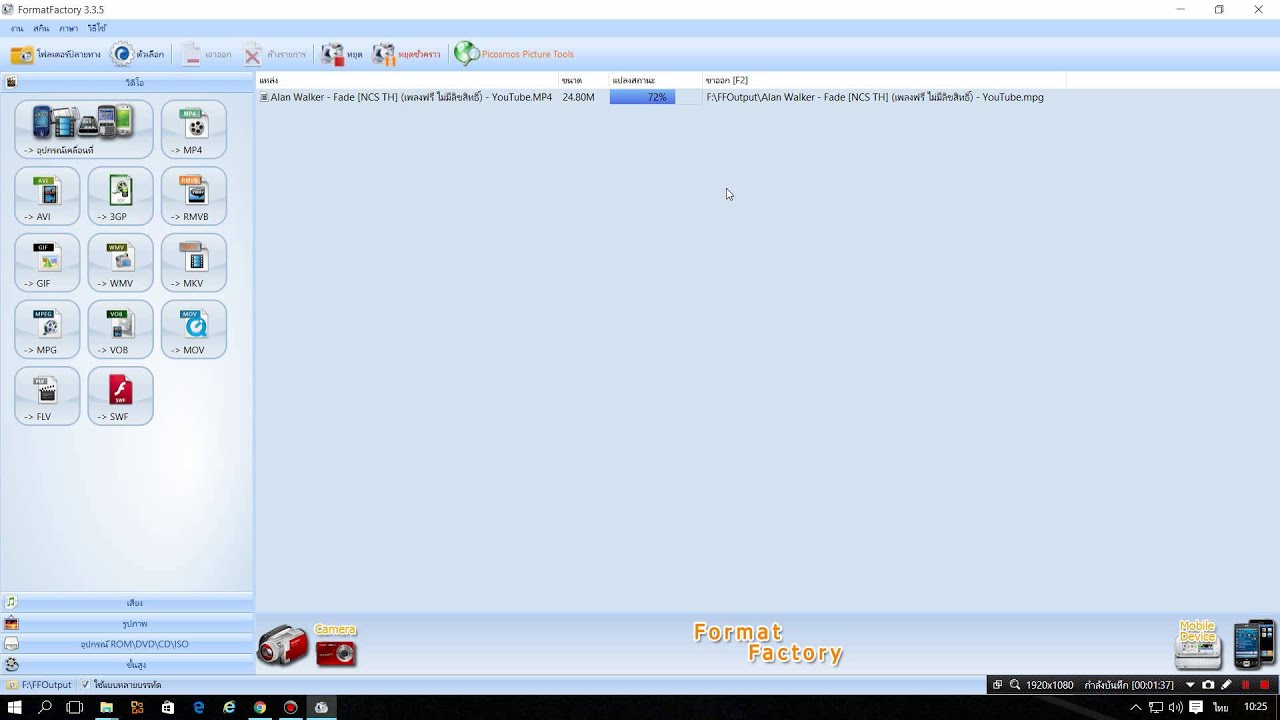The height and width of the screenshot is (720, 1280).
Task: Select the -> SWF conversion icon
Action: 120,396
